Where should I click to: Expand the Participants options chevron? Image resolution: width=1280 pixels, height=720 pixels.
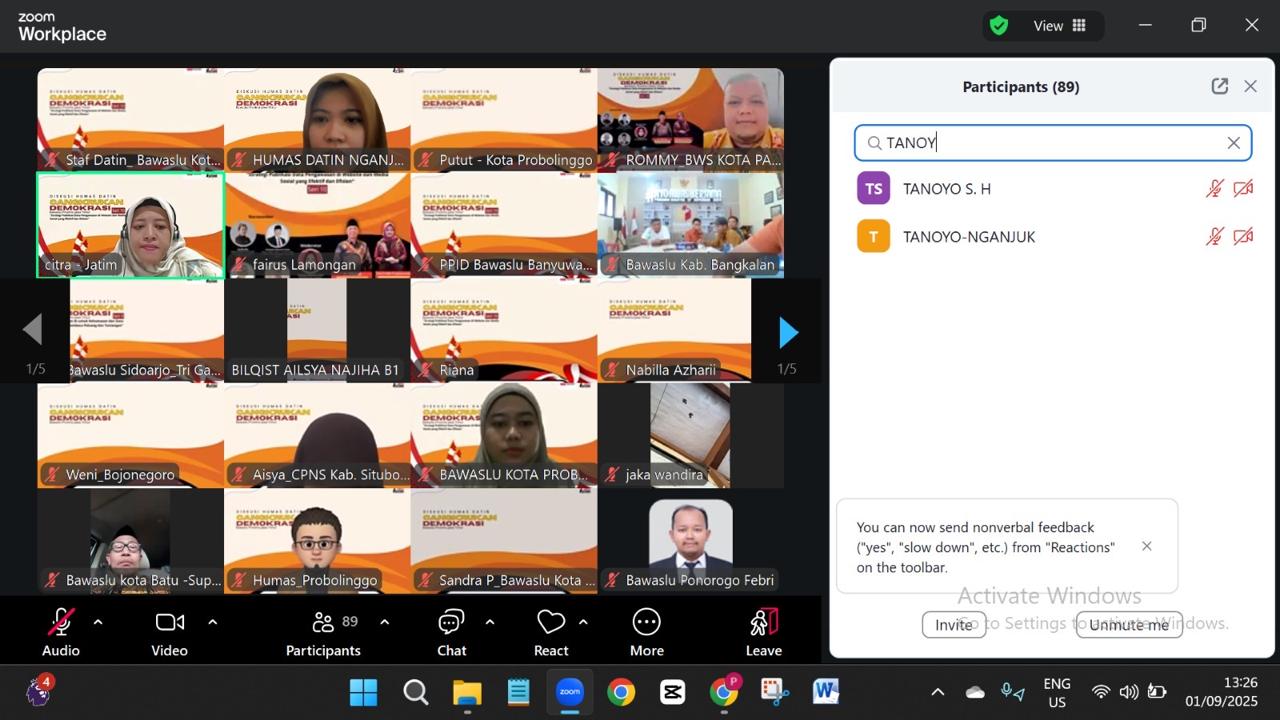click(384, 622)
